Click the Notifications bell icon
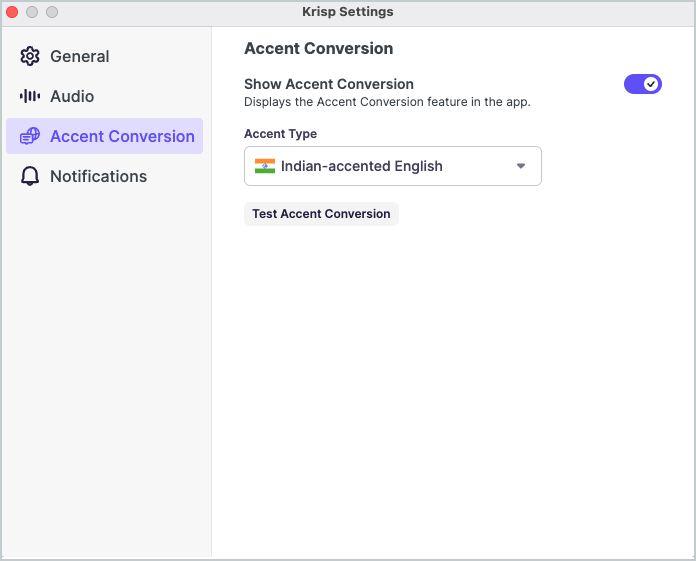The height and width of the screenshot is (561, 696). point(30,176)
